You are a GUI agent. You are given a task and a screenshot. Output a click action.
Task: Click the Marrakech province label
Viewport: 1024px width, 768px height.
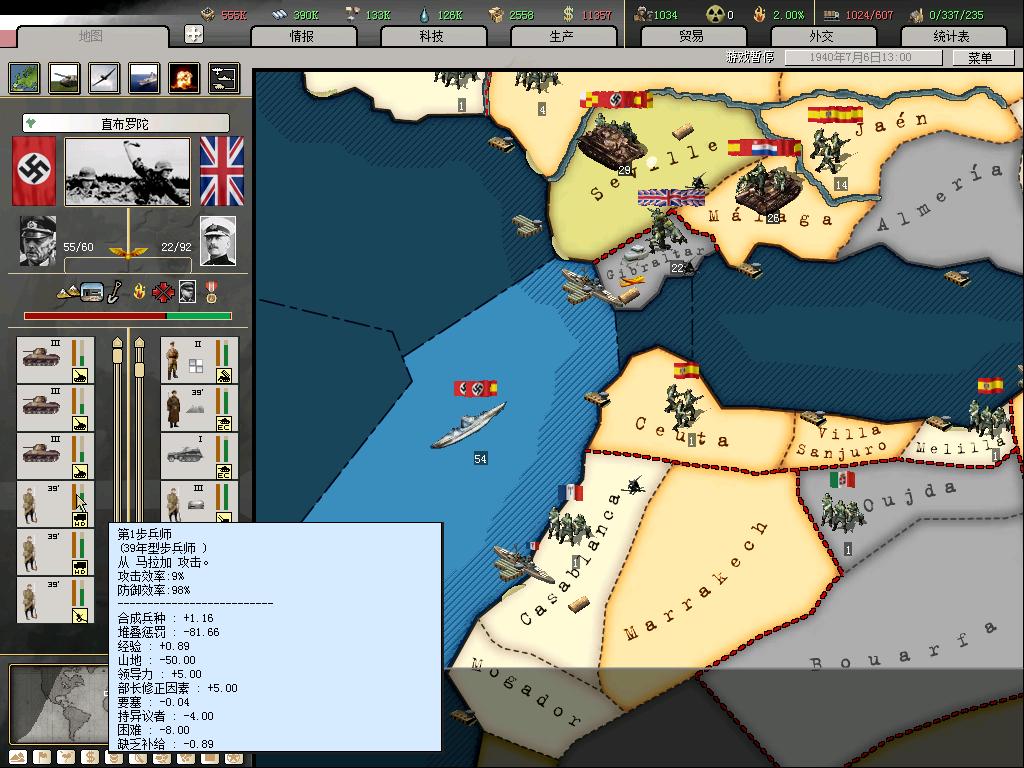tap(695, 581)
